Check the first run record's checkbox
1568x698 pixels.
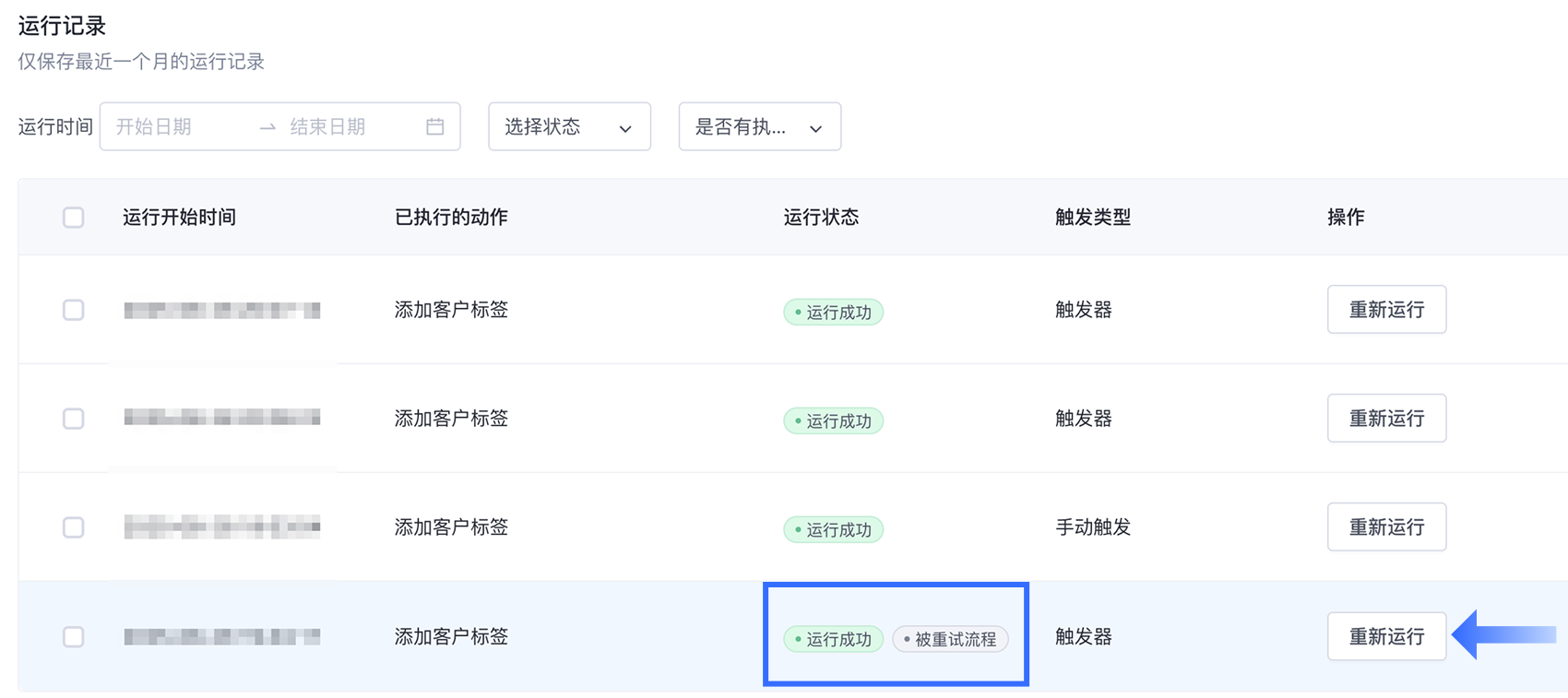point(74,310)
